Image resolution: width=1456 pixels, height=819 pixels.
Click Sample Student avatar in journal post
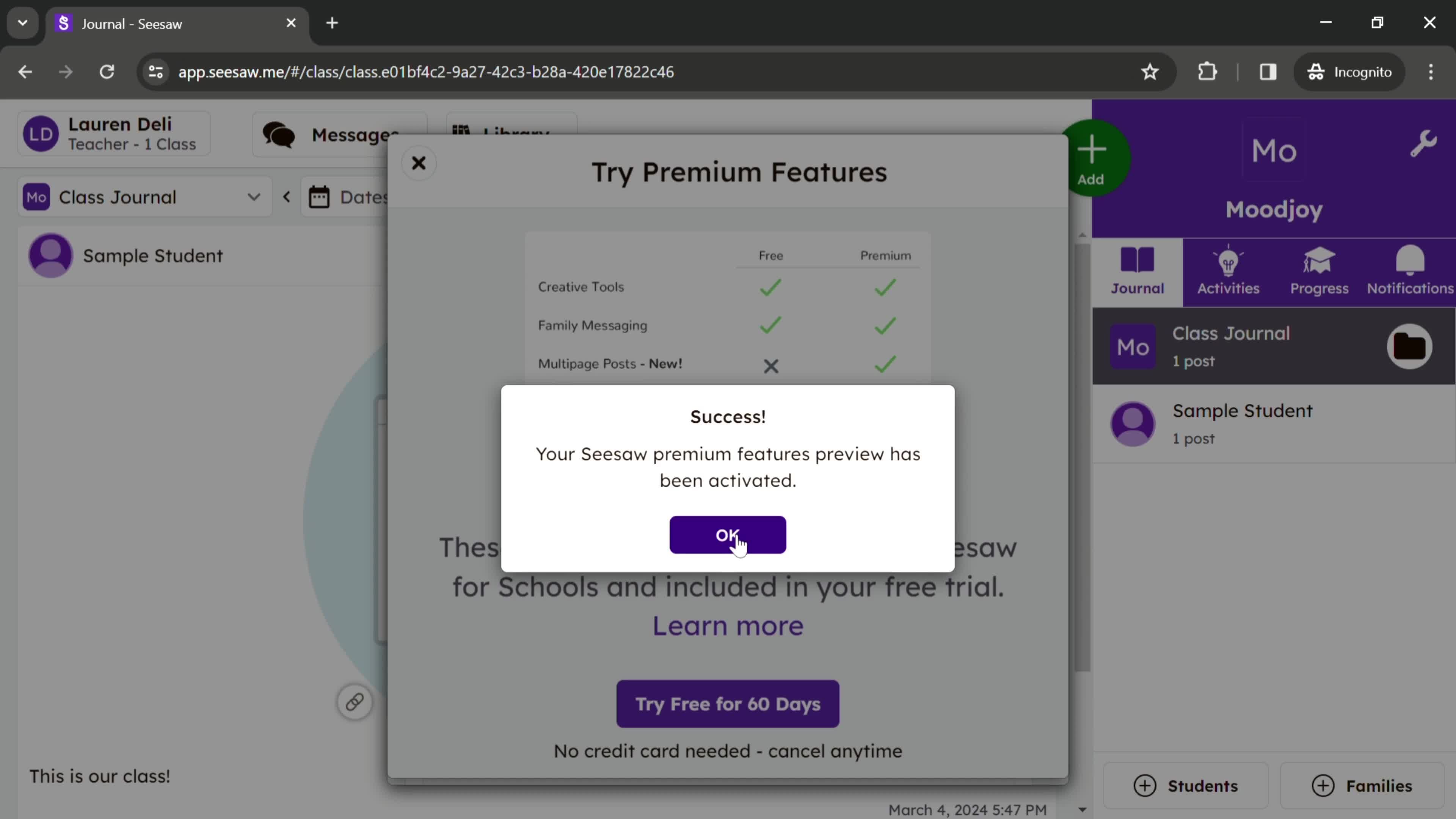50,256
